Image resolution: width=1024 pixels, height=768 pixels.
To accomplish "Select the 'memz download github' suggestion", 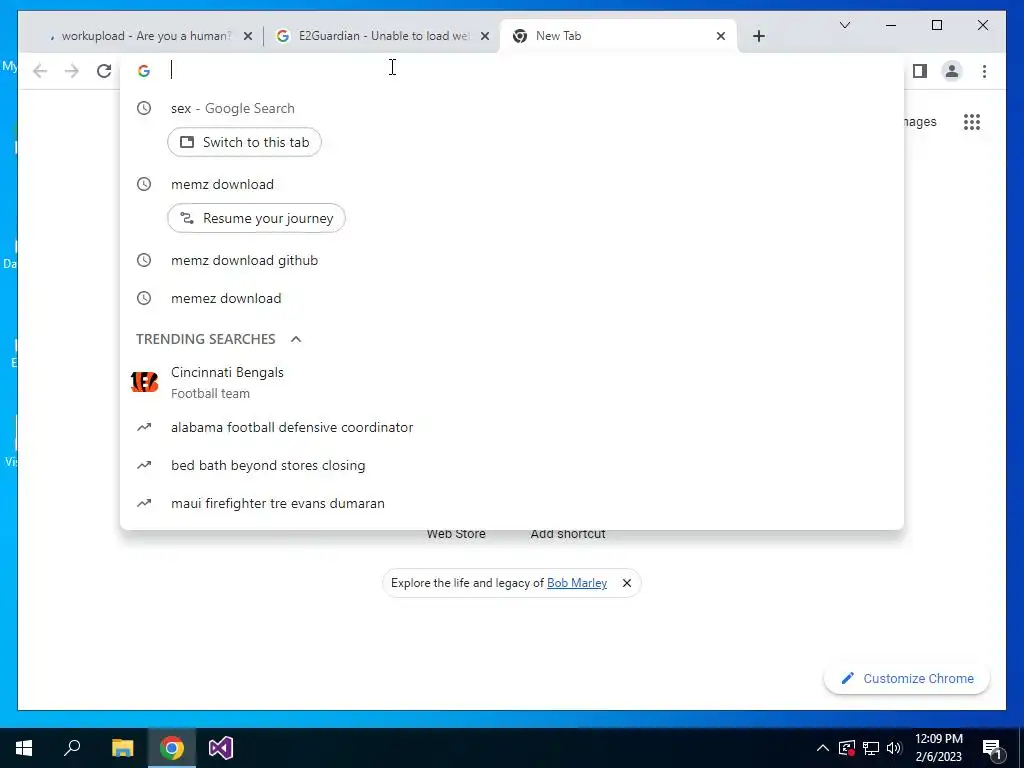I will [x=512, y=260].
